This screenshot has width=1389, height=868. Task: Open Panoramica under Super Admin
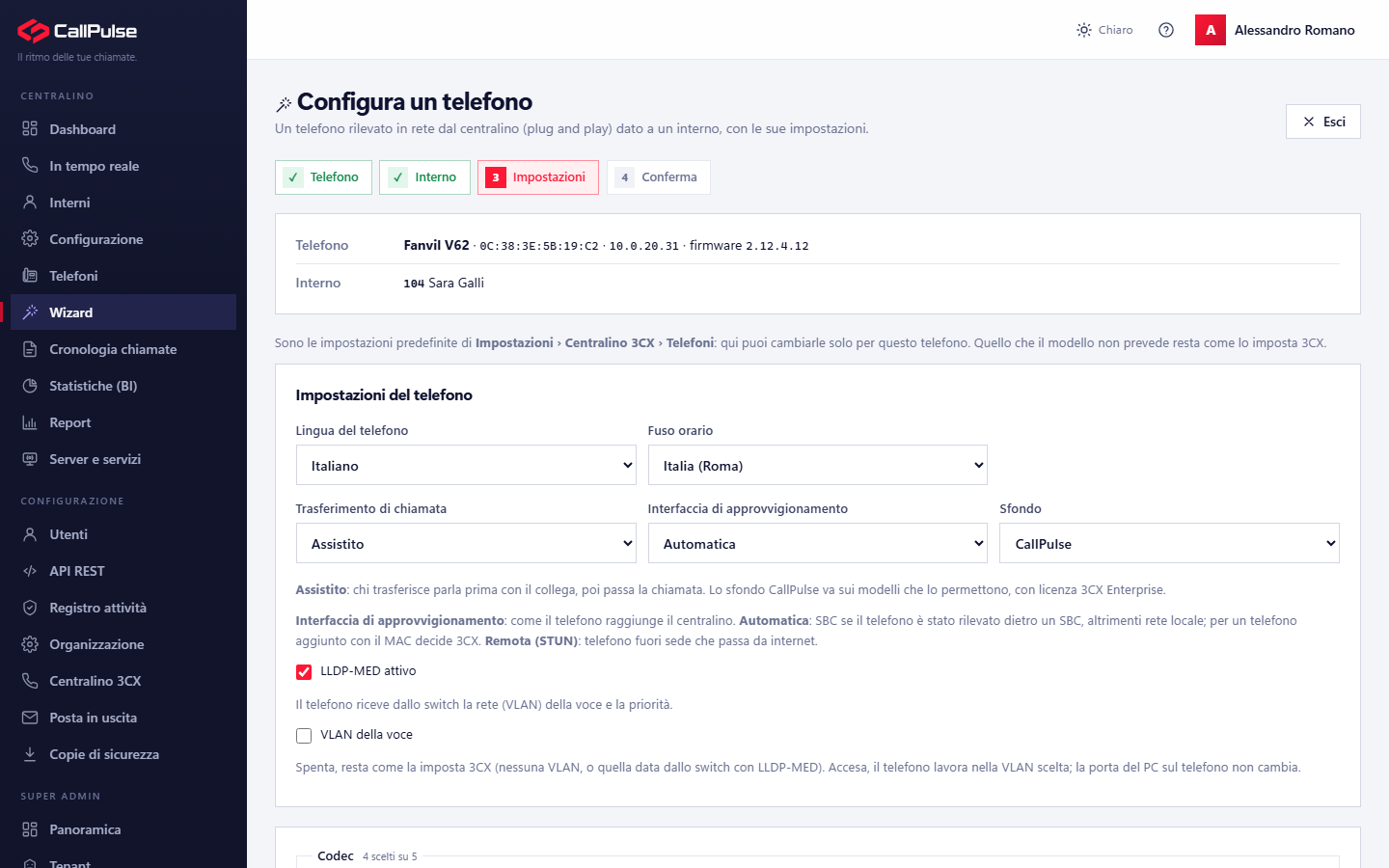click(x=123, y=829)
